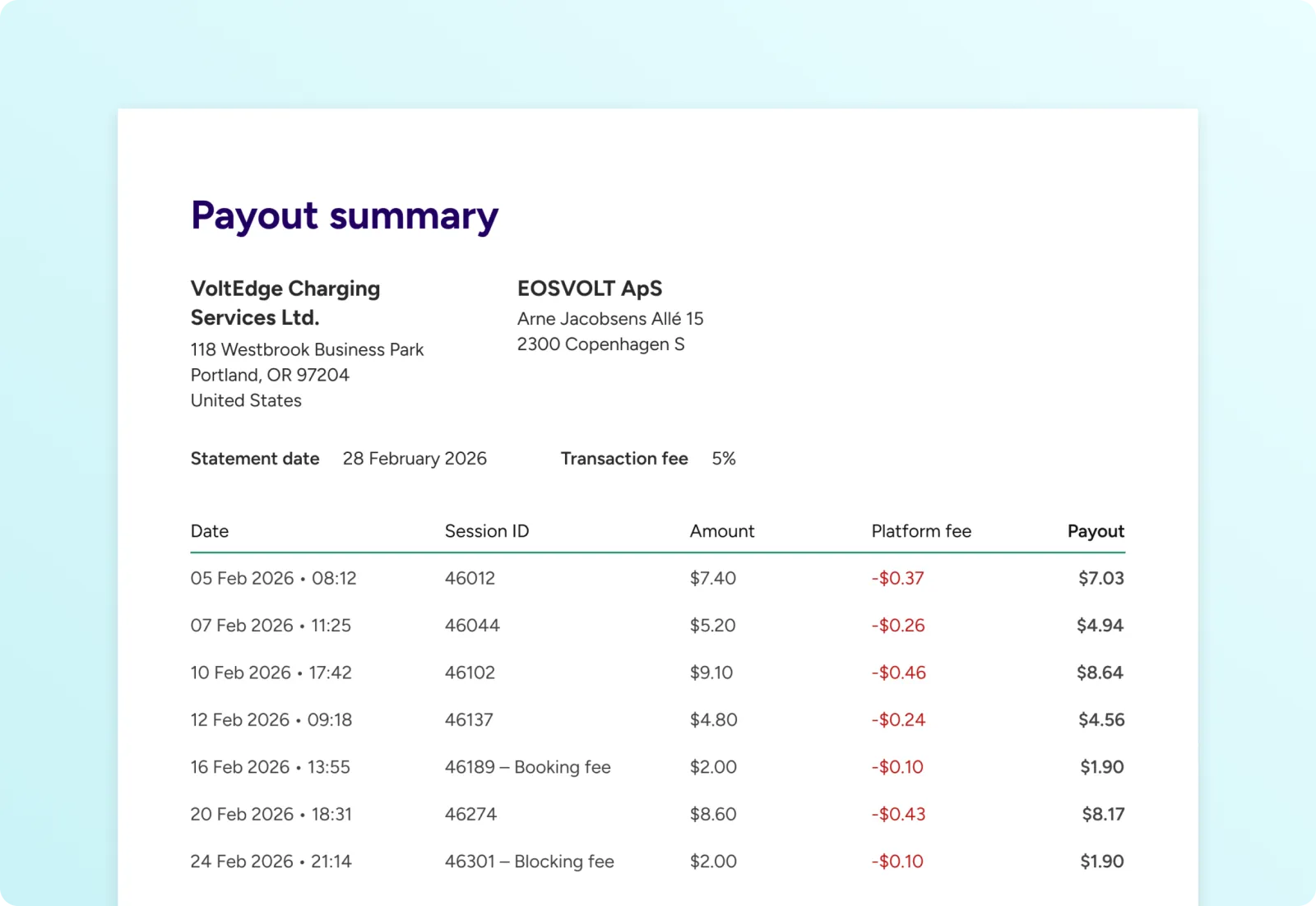Click the EOSVOLT ApS company name

click(x=589, y=289)
